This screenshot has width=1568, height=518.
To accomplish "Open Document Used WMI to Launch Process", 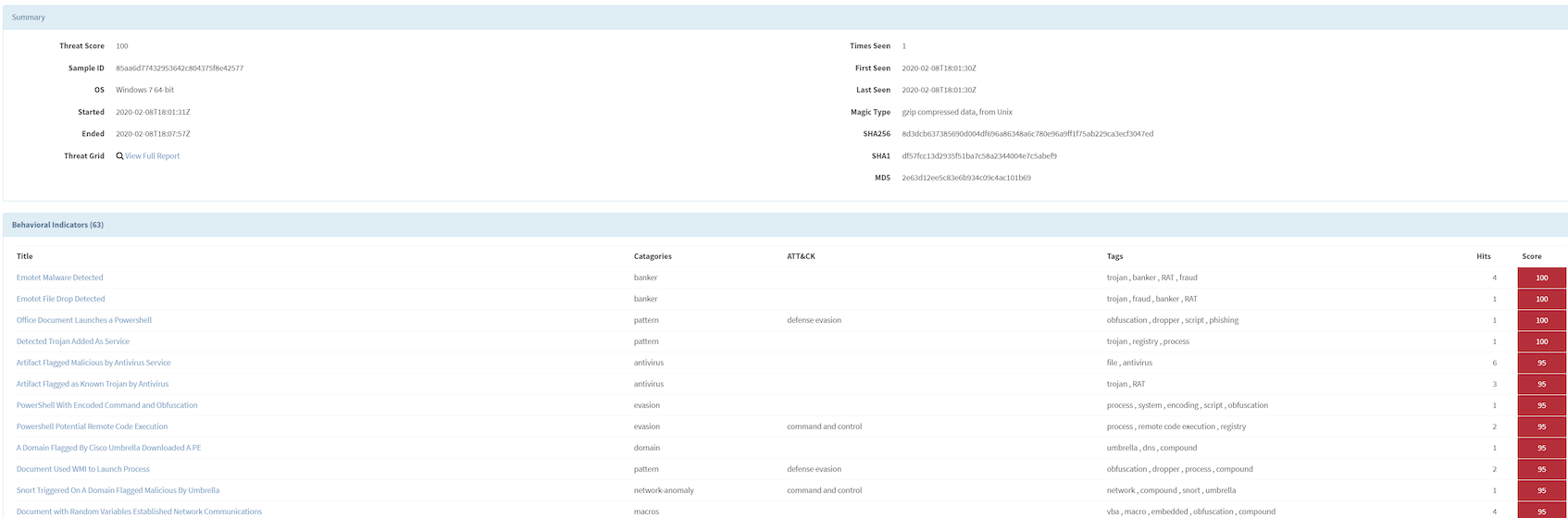I will 83,469.
